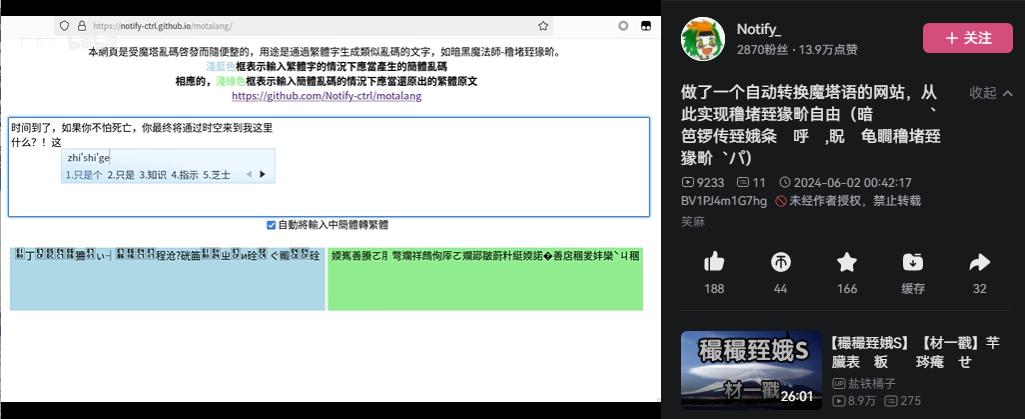Show previous IME candidate page
Image resolution: width=1025 pixels, height=419 pixels.
point(249,174)
